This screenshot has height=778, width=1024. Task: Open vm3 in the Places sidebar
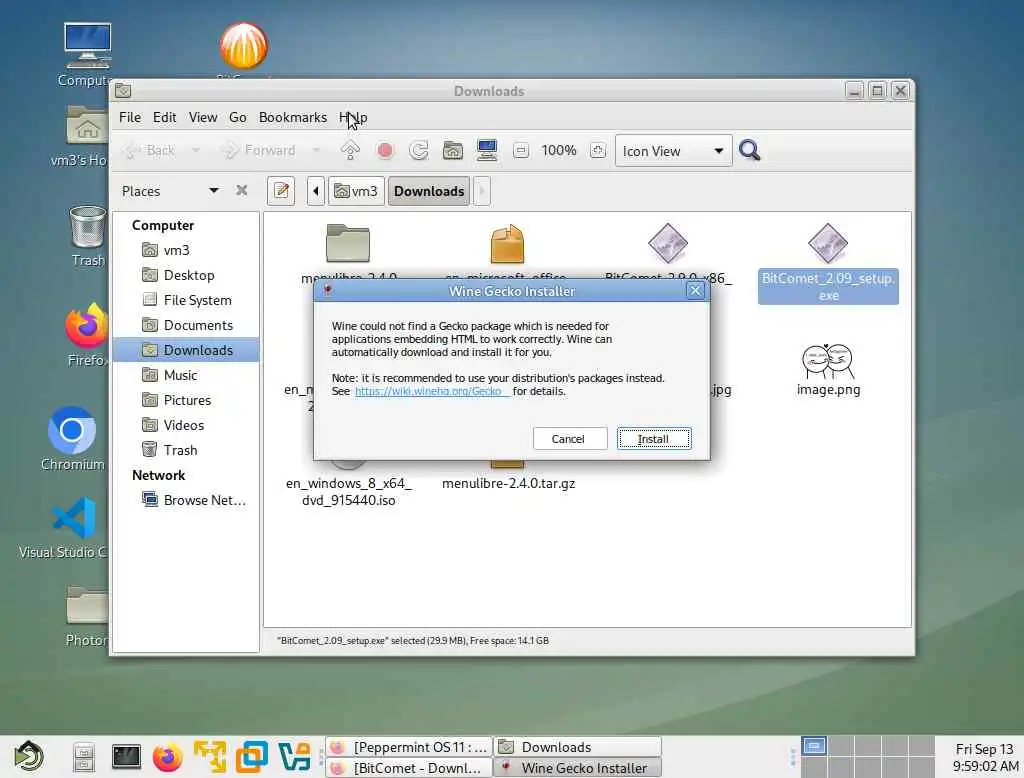click(176, 250)
